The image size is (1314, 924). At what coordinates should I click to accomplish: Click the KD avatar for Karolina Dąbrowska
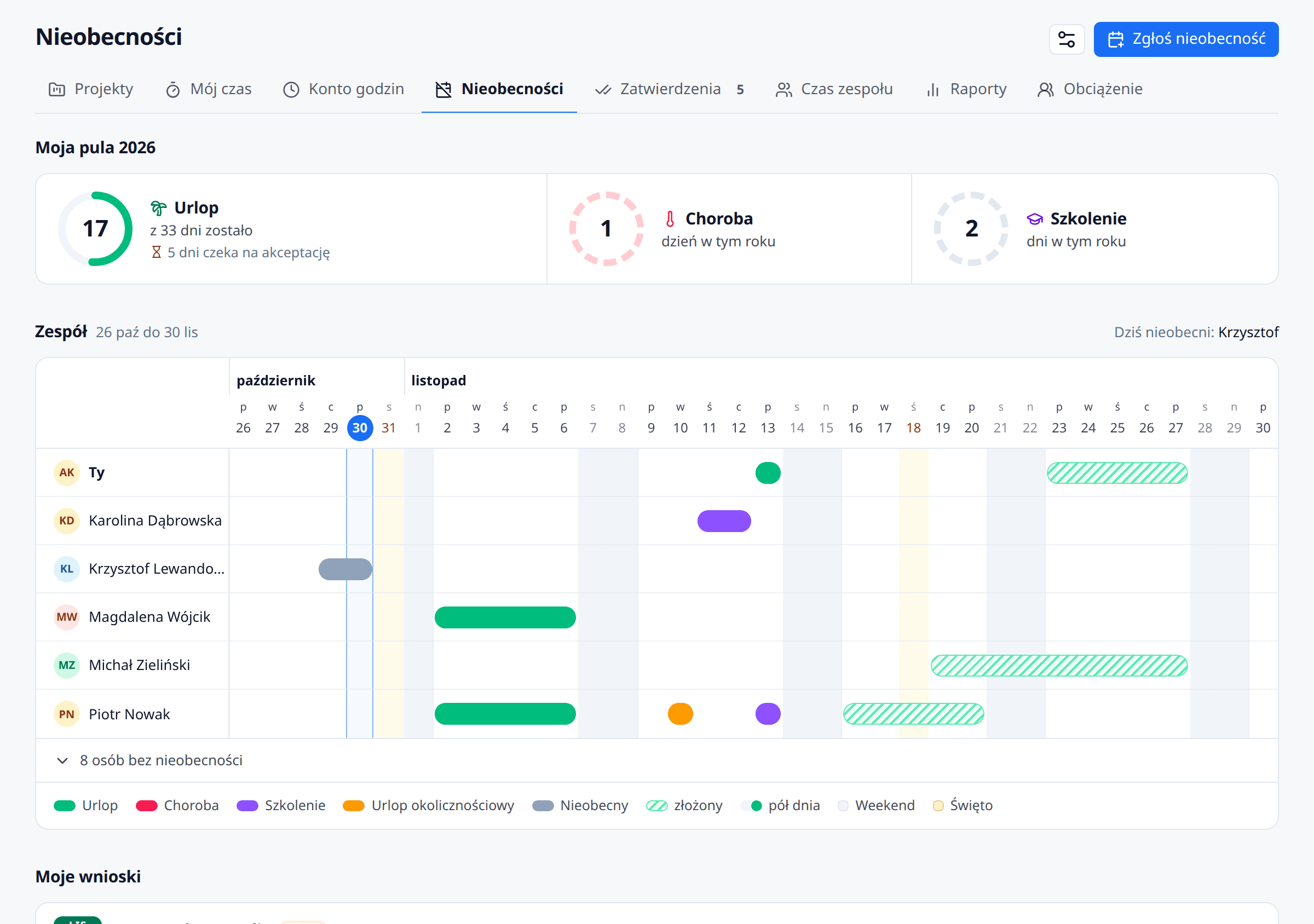coord(66,521)
